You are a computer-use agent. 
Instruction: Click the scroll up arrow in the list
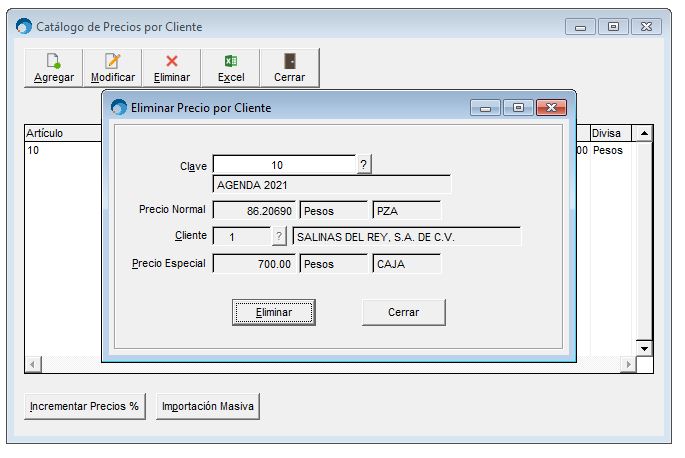(x=644, y=133)
